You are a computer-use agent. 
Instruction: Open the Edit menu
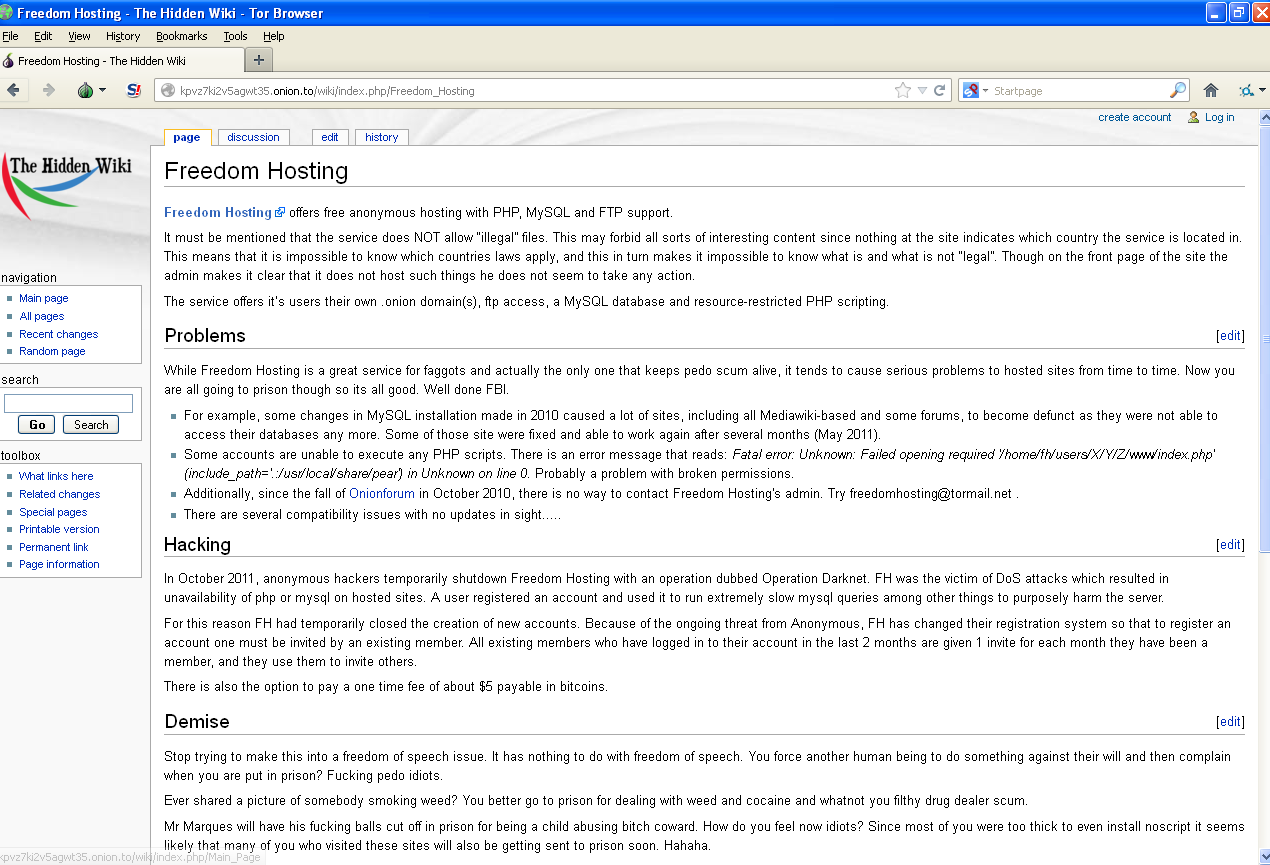(43, 36)
